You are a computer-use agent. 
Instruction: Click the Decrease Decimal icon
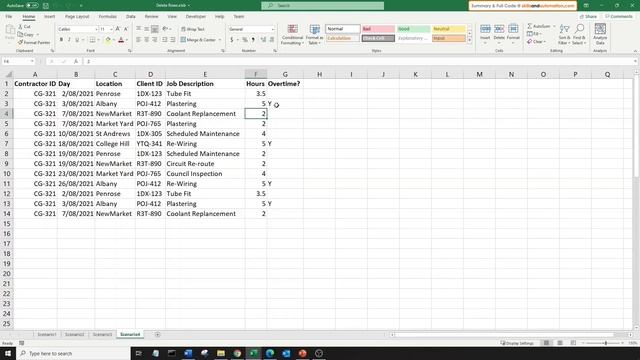point(271,40)
